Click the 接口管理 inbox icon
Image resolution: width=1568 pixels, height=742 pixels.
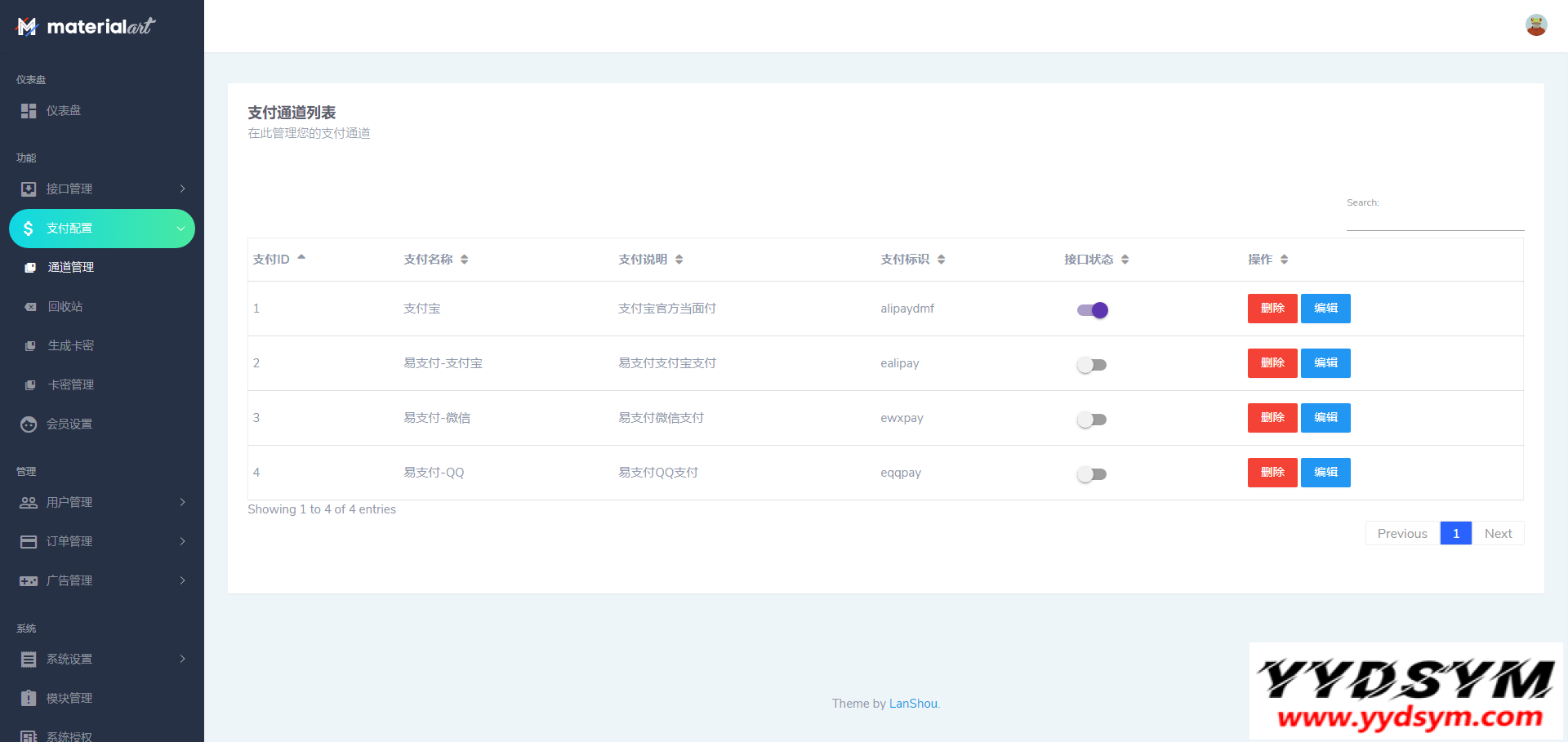pyautogui.click(x=29, y=189)
